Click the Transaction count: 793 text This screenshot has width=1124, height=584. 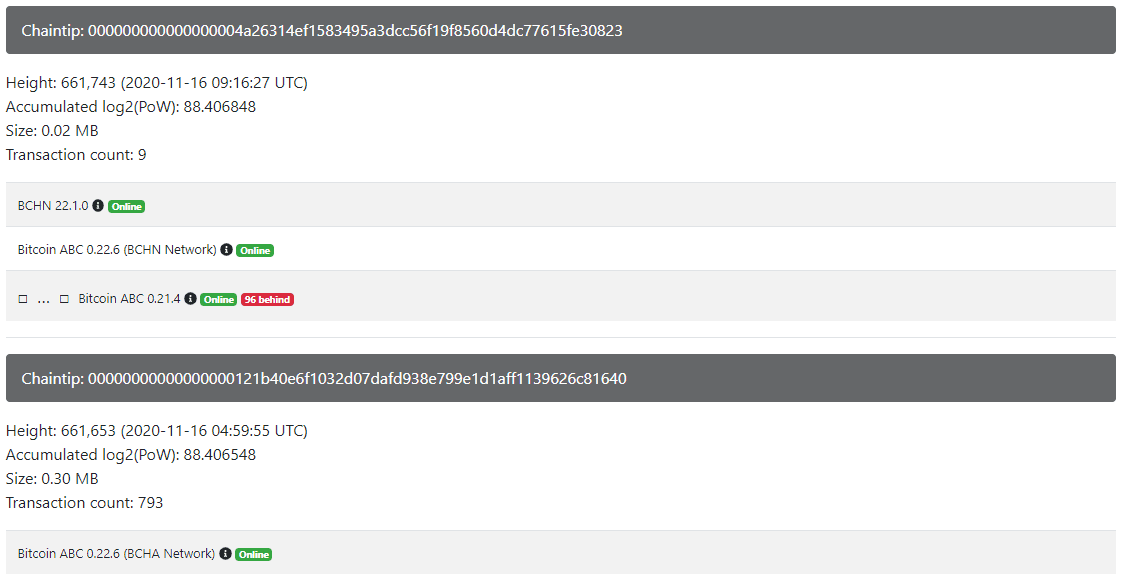click(x=85, y=502)
